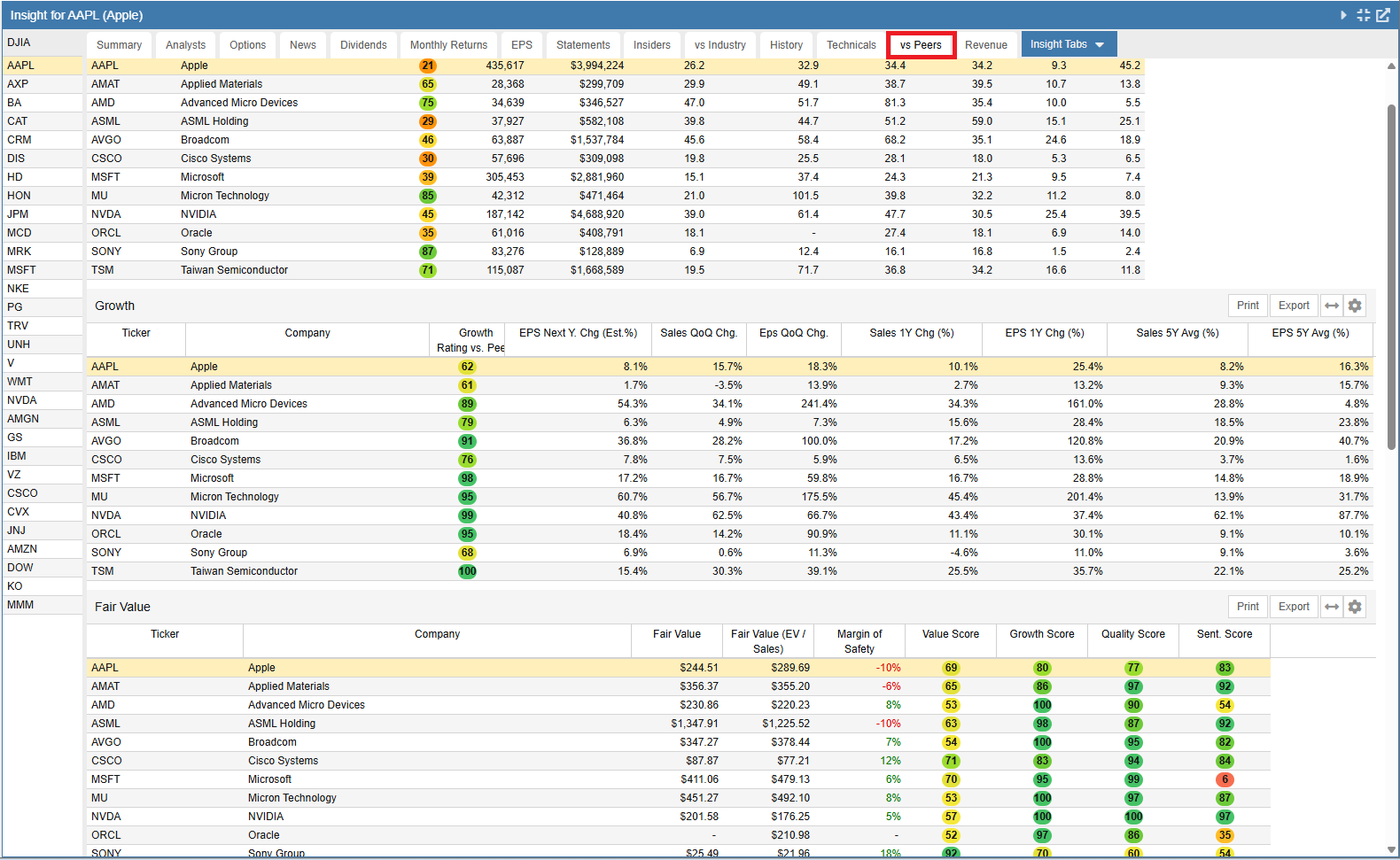The height and width of the screenshot is (860, 1400).
Task: Select the Technicals tab
Action: 851,45
